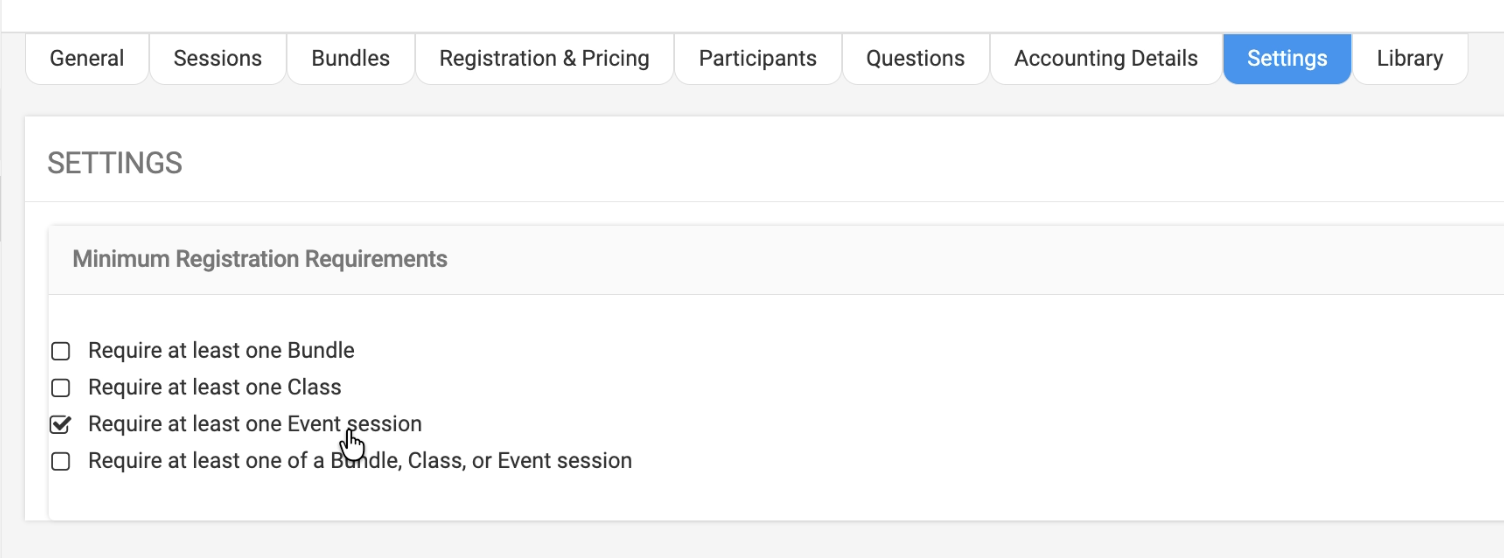This screenshot has height=558, width=1504.
Task: Click the blank white bar above the tabs
Action: [750, 14]
